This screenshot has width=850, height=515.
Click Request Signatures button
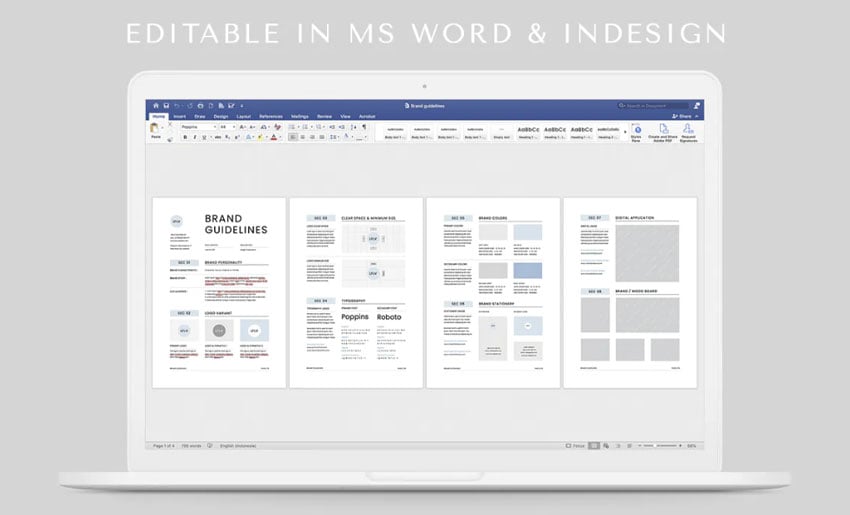coord(688,132)
